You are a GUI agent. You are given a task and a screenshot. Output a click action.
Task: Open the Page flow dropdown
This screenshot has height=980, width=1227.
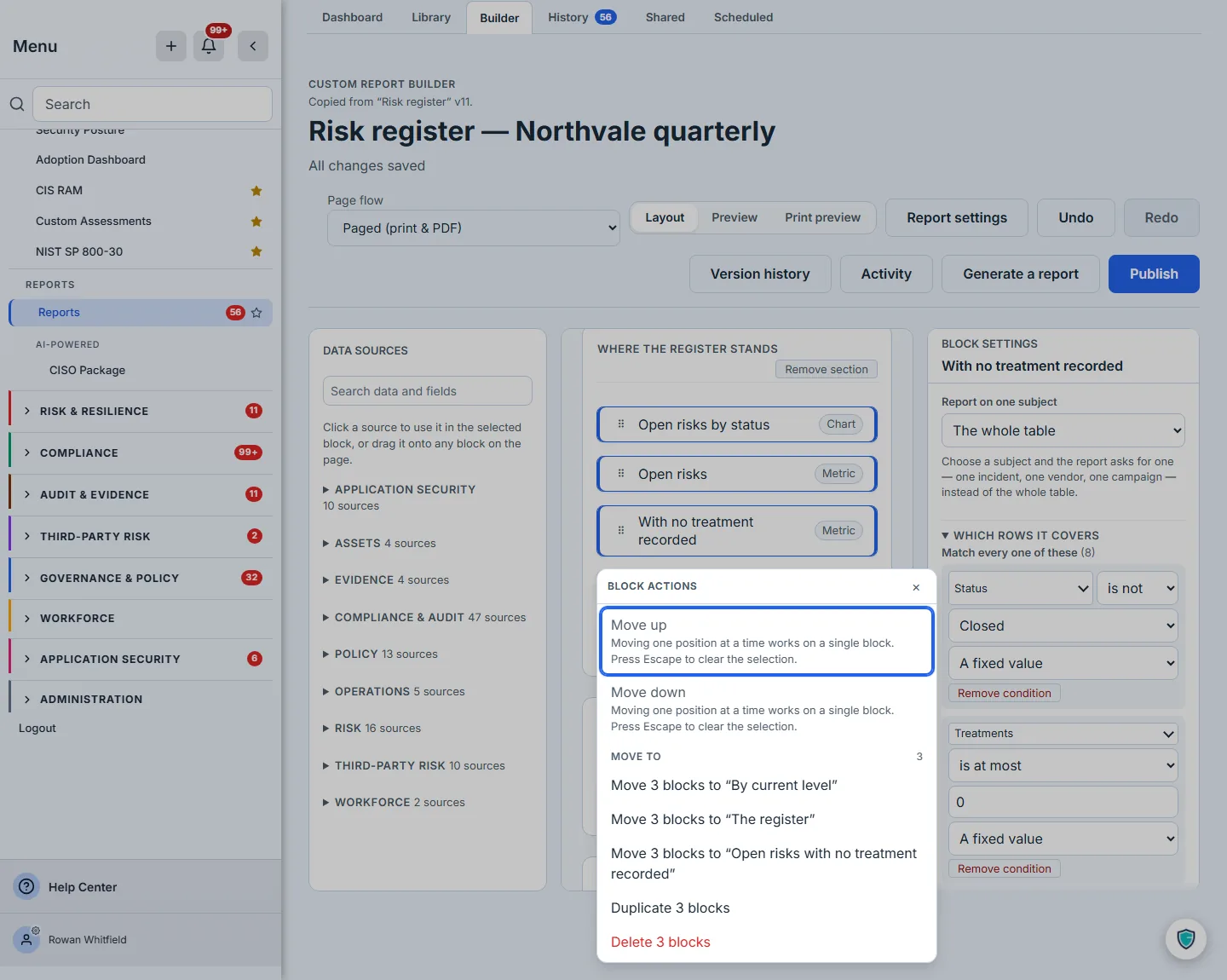coord(474,228)
